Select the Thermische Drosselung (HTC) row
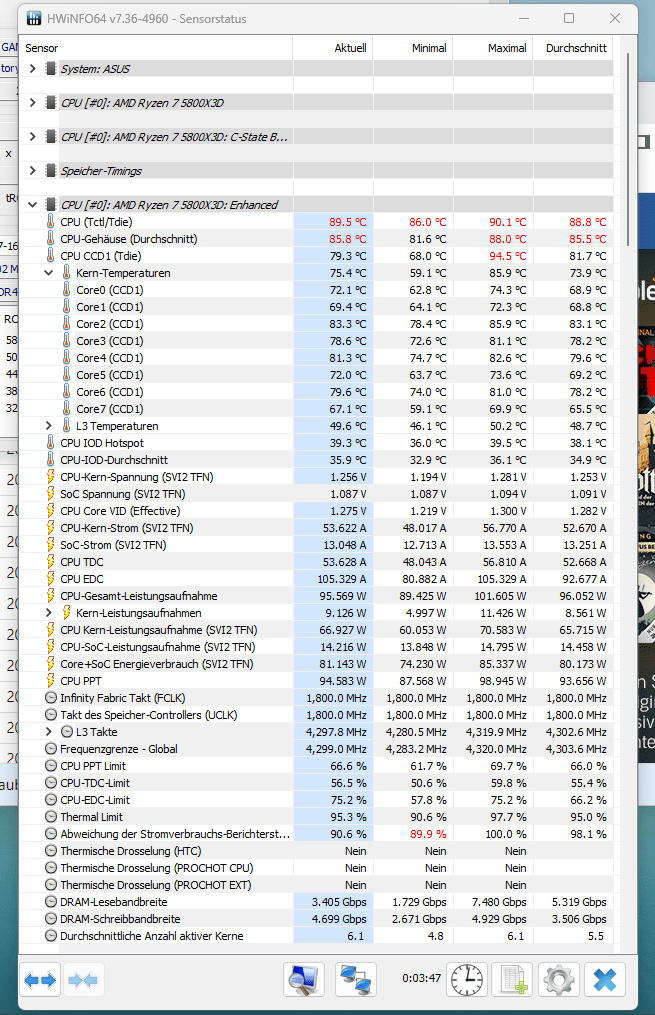The height and width of the screenshot is (1015, 655). click(316, 851)
